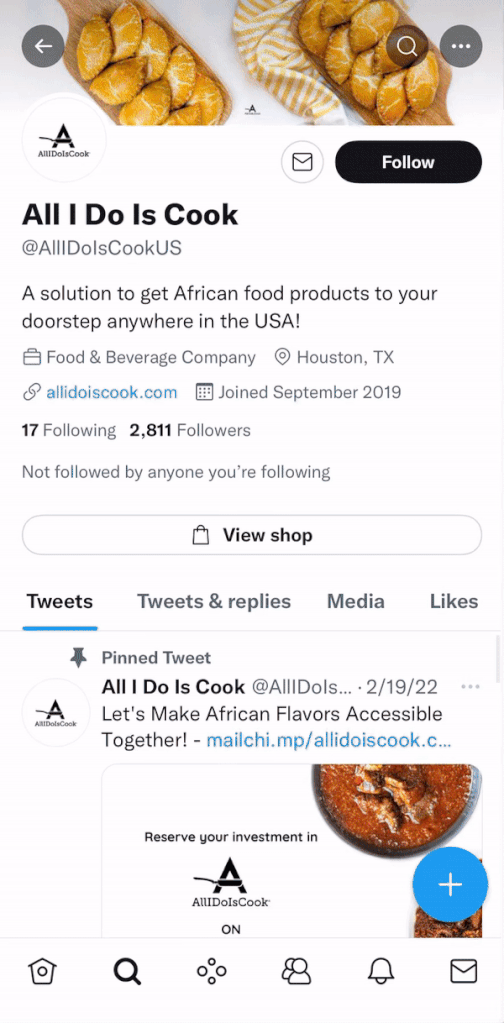The height and width of the screenshot is (1023, 504).
Task: Switch to the Media tab
Action: point(355,602)
